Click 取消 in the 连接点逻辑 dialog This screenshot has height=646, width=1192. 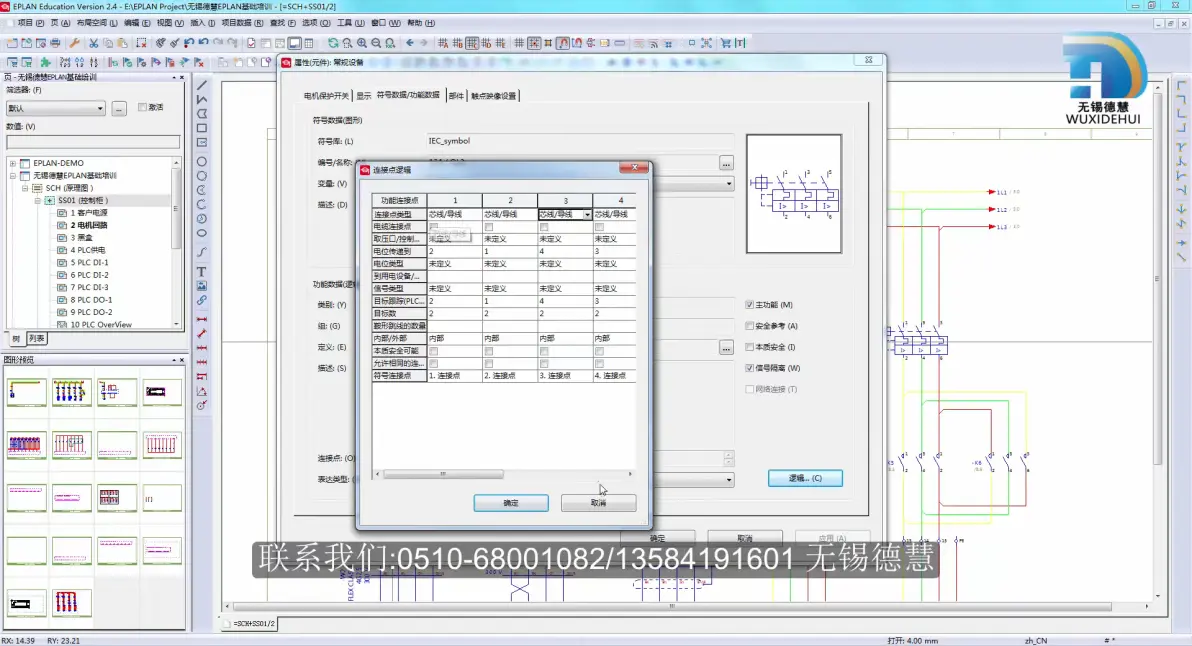pyautogui.click(x=598, y=503)
